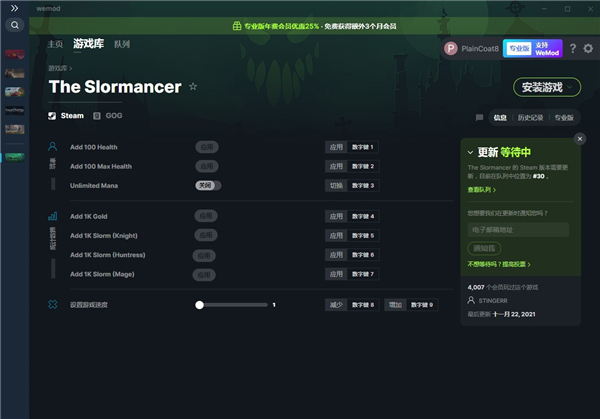Open search via magnifier icon
Image resolution: width=600 pixels, height=419 pixels.
[15, 25]
